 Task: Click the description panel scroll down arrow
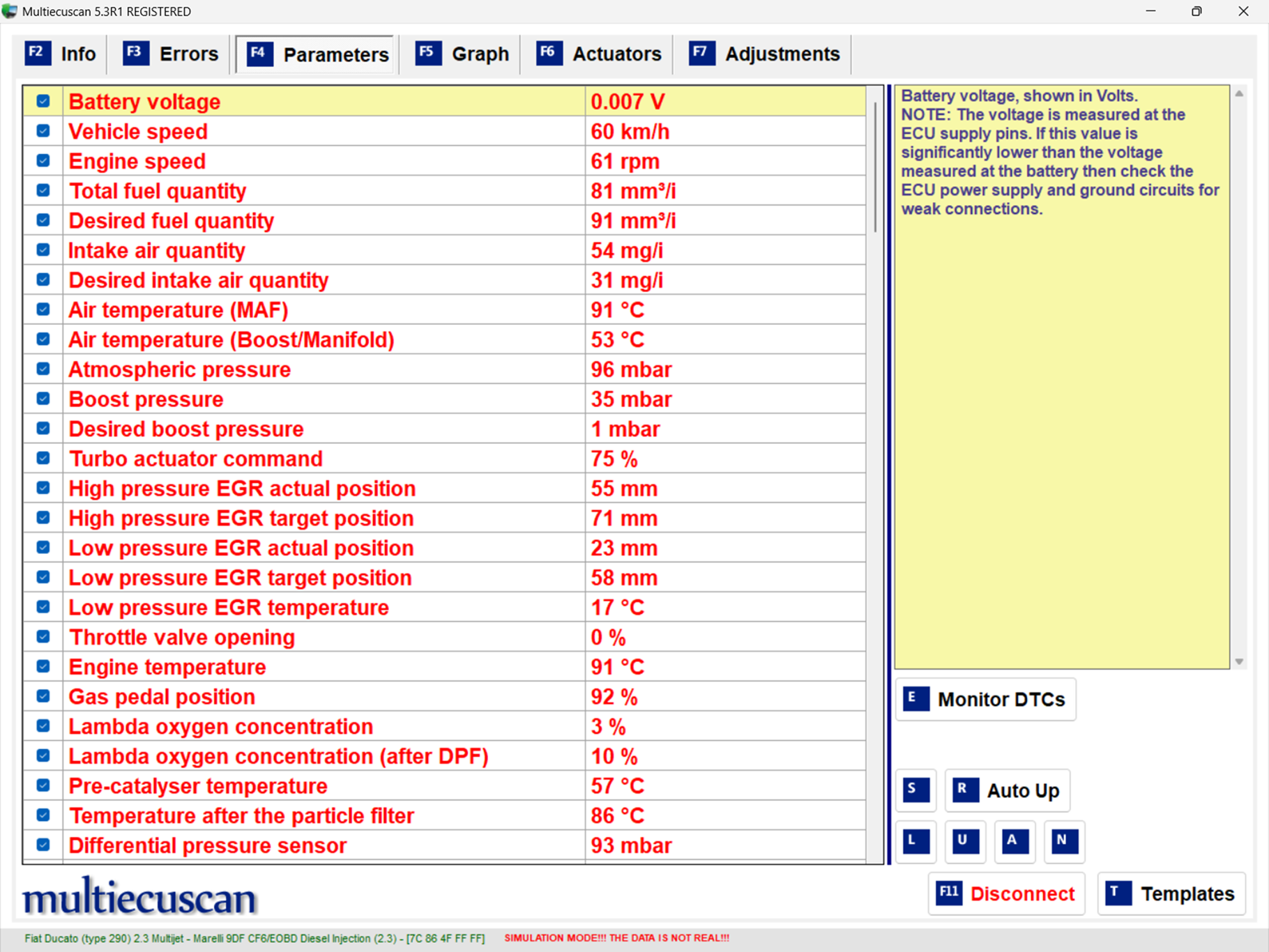(1239, 661)
